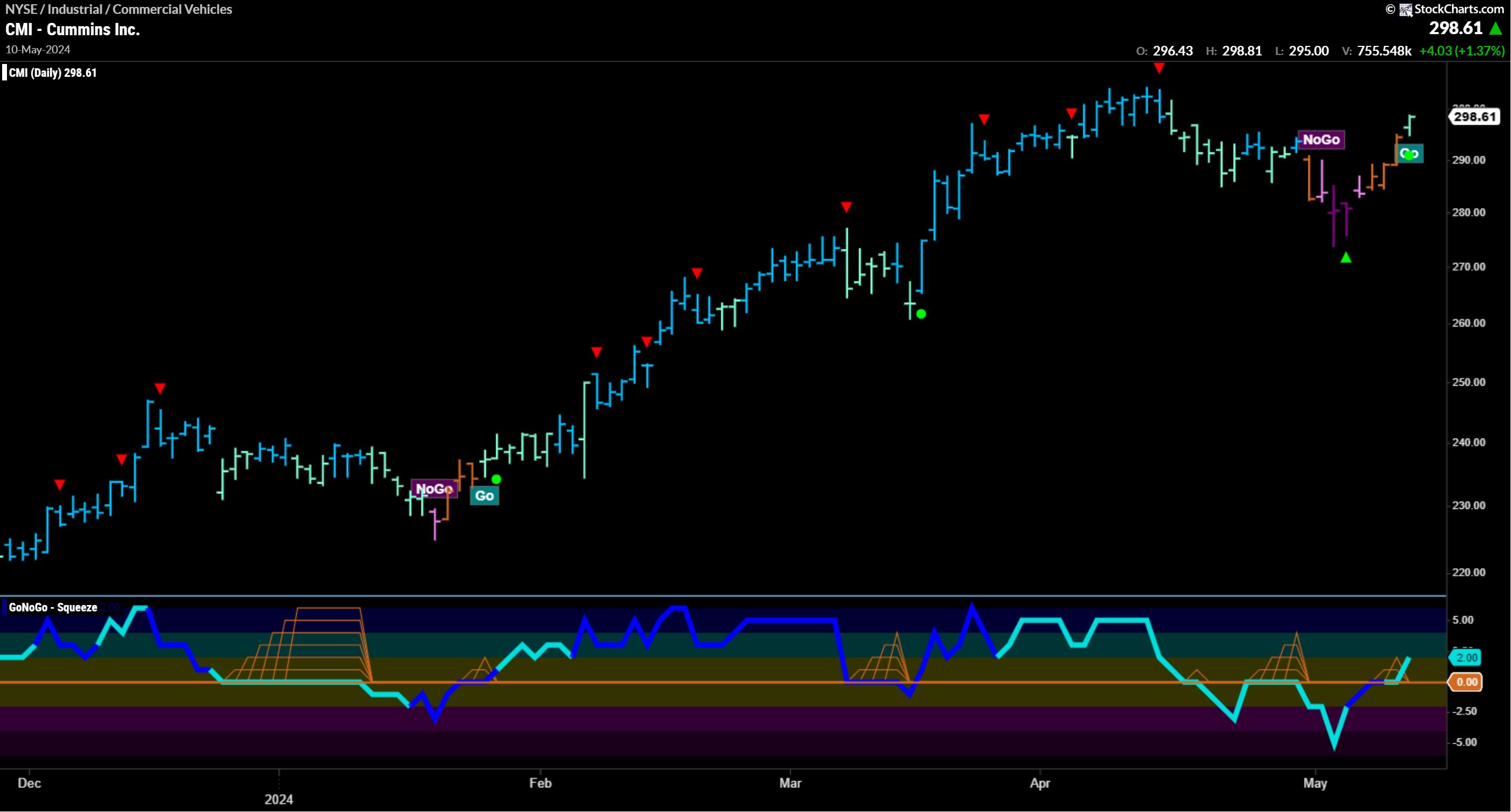1511x812 pixels.
Task: Click the green up arrow beside 298.61 header price
Action: (x=1496, y=28)
